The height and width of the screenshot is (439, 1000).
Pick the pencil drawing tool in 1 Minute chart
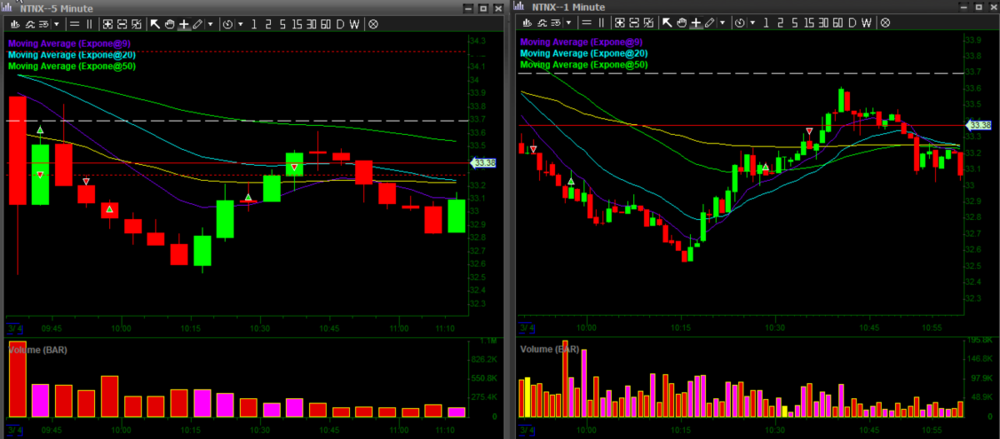709,23
